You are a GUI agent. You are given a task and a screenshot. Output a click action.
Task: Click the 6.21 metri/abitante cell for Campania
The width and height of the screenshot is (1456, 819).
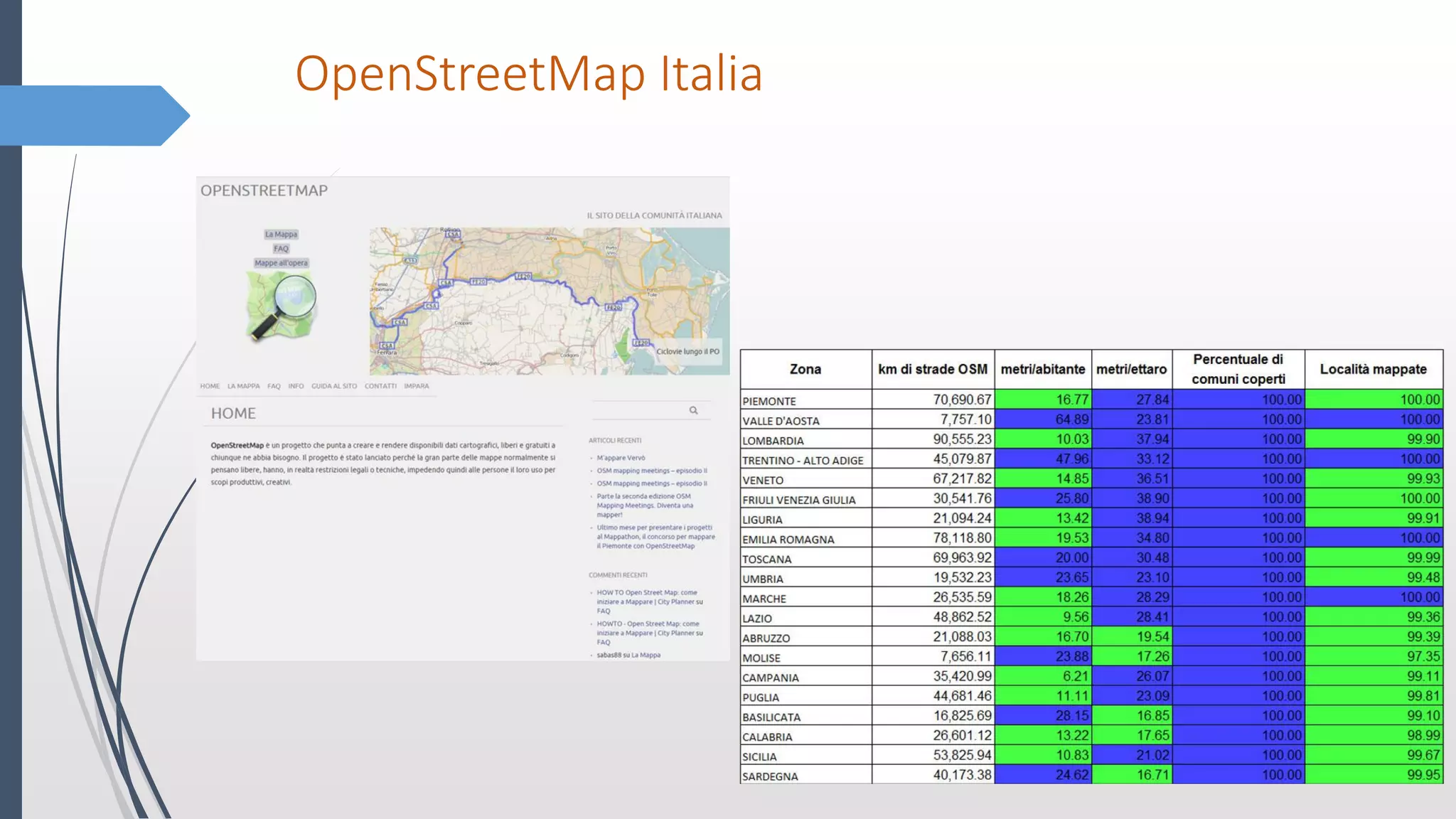1043,676
